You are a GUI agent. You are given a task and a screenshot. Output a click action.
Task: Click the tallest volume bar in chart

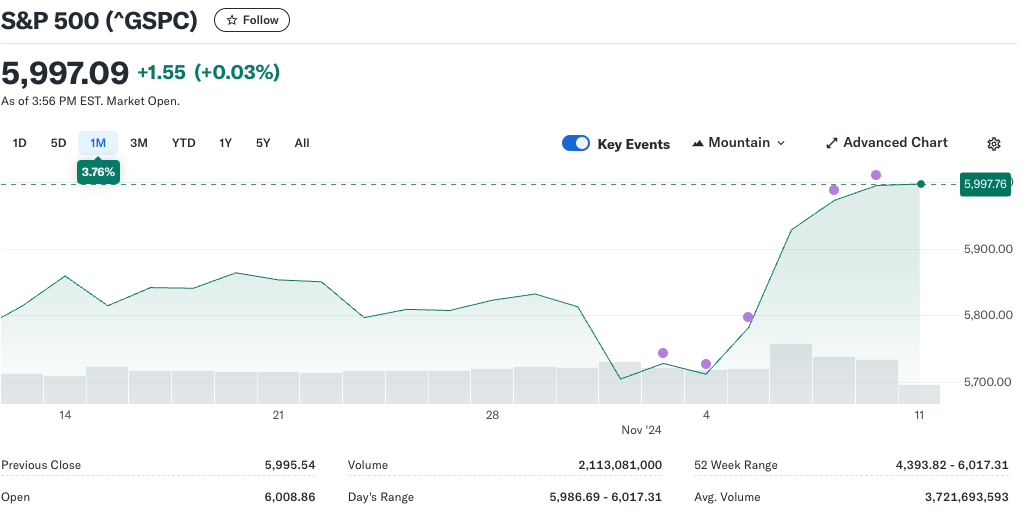[x=790, y=373]
